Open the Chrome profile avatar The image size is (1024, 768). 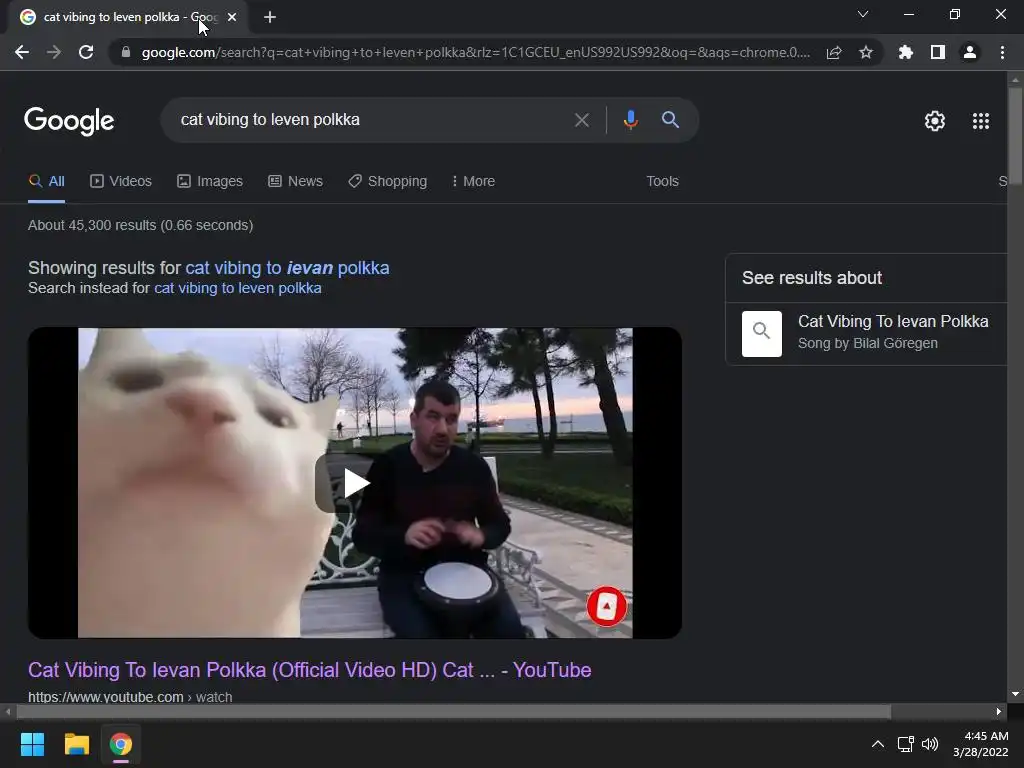click(970, 52)
